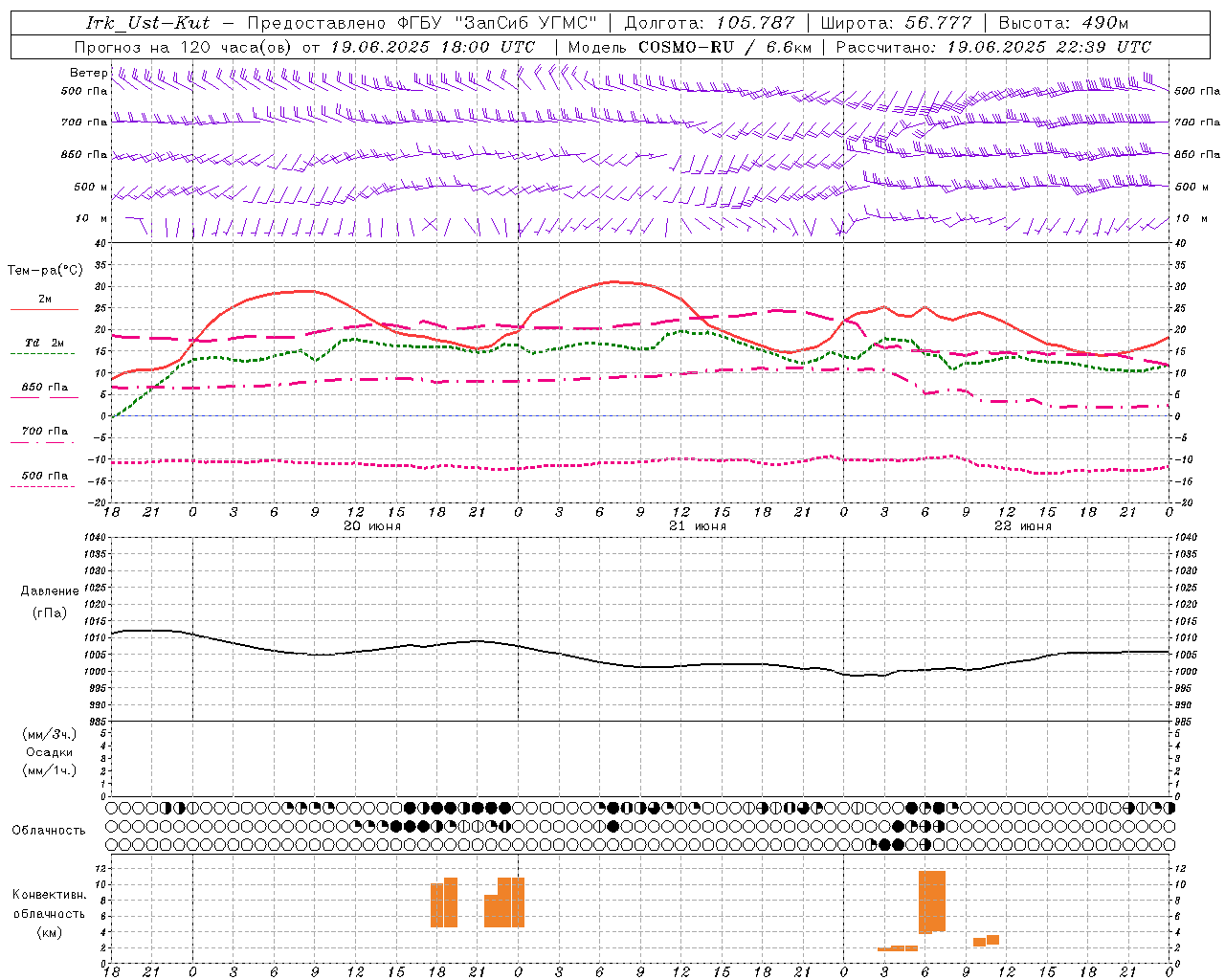
Task: Click the orange convective bar at 18h on 20 июня
Action: tap(437, 905)
